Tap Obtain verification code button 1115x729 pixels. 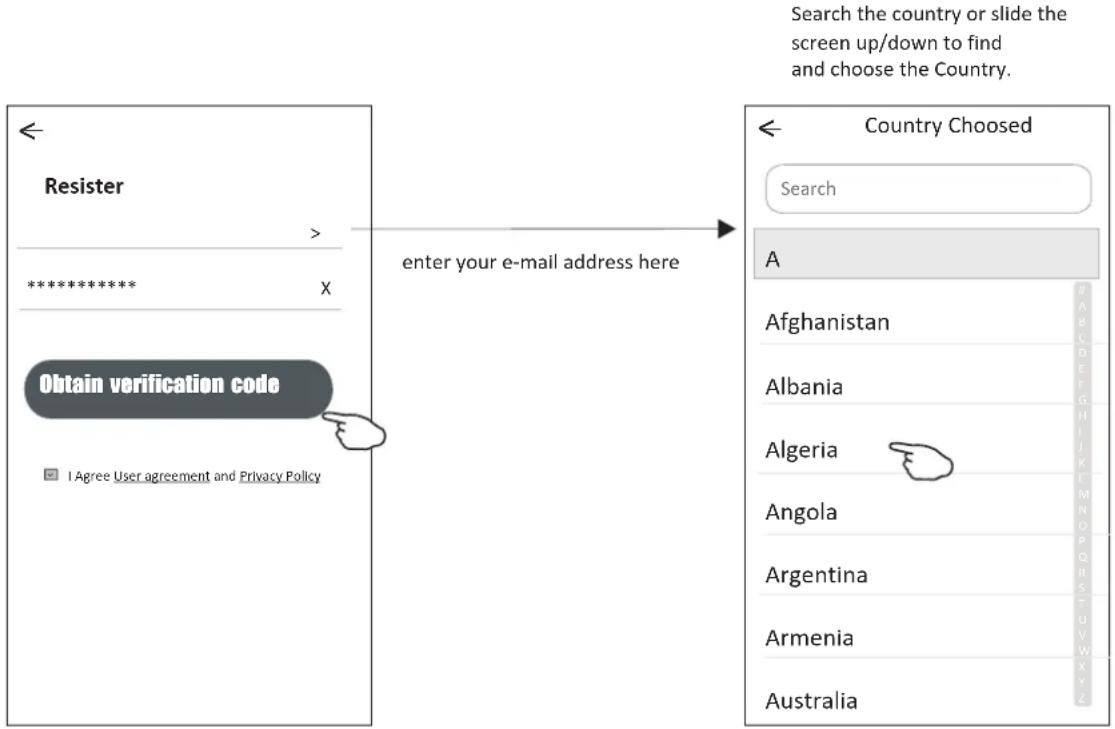(178, 388)
